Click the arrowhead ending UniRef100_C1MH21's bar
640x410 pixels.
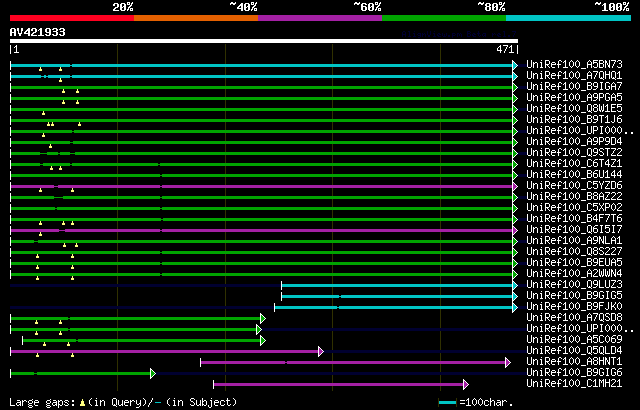(x=466, y=384)
